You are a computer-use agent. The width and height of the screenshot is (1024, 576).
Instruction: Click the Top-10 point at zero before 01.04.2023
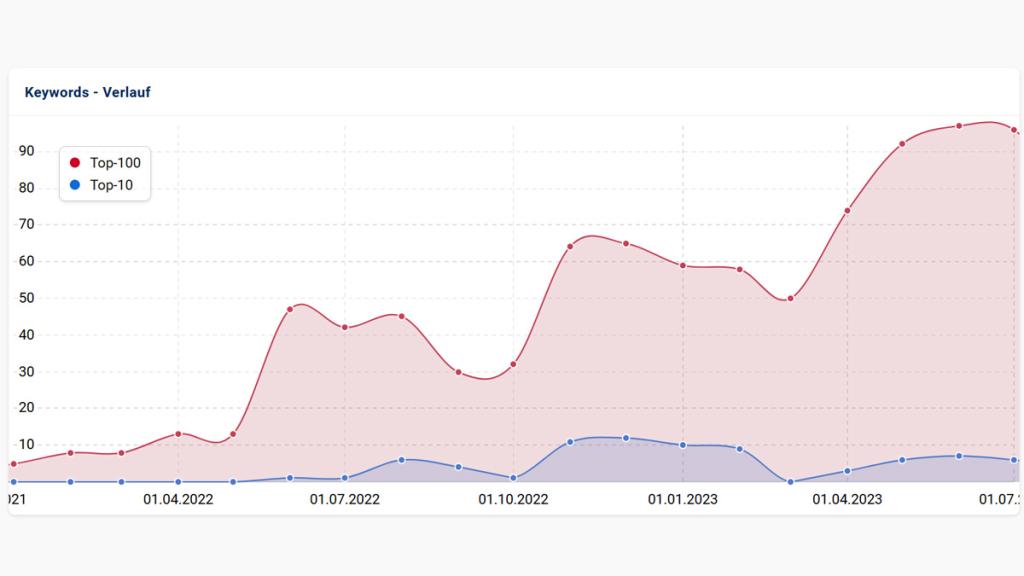[x=790, y=482]
